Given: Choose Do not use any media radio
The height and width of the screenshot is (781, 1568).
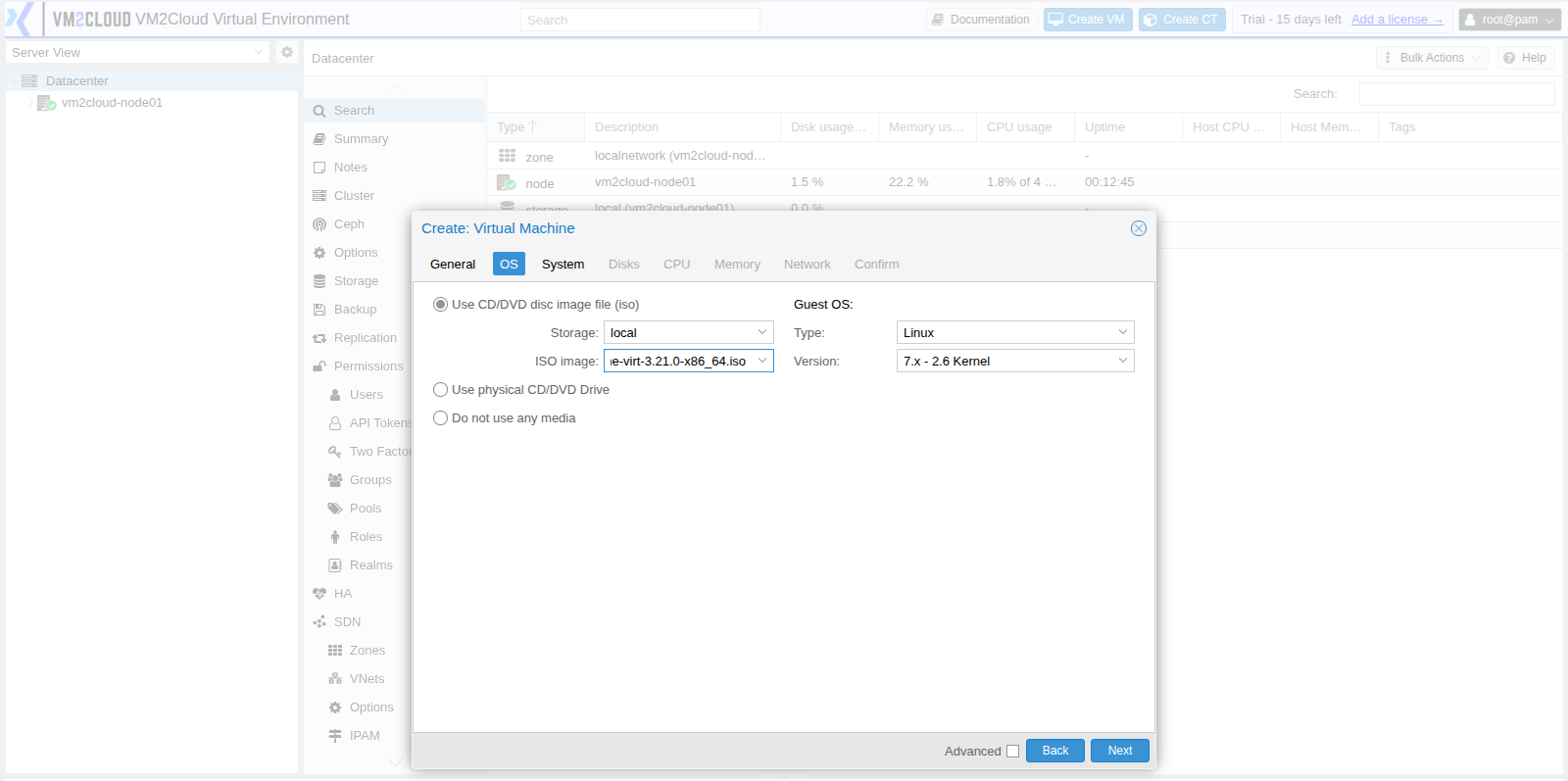Looking at the screenshot, I should tap(441, 418).
